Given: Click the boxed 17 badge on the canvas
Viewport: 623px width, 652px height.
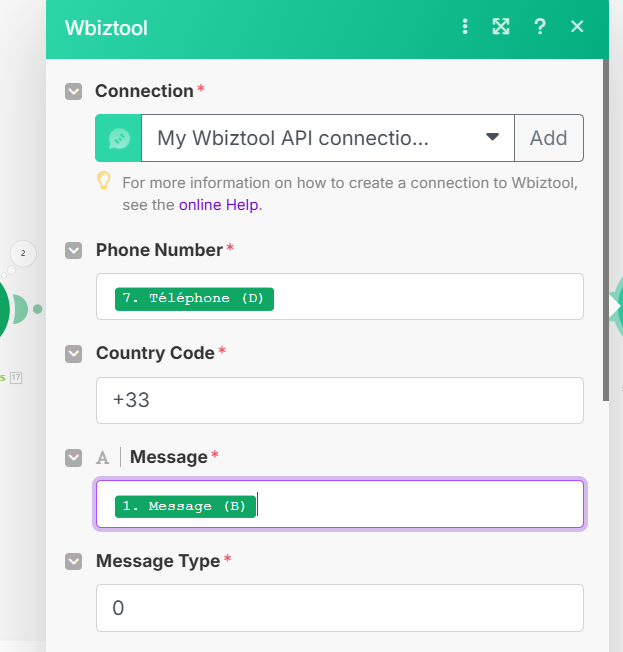Looking at the screenshot, I should coord(16,378).
